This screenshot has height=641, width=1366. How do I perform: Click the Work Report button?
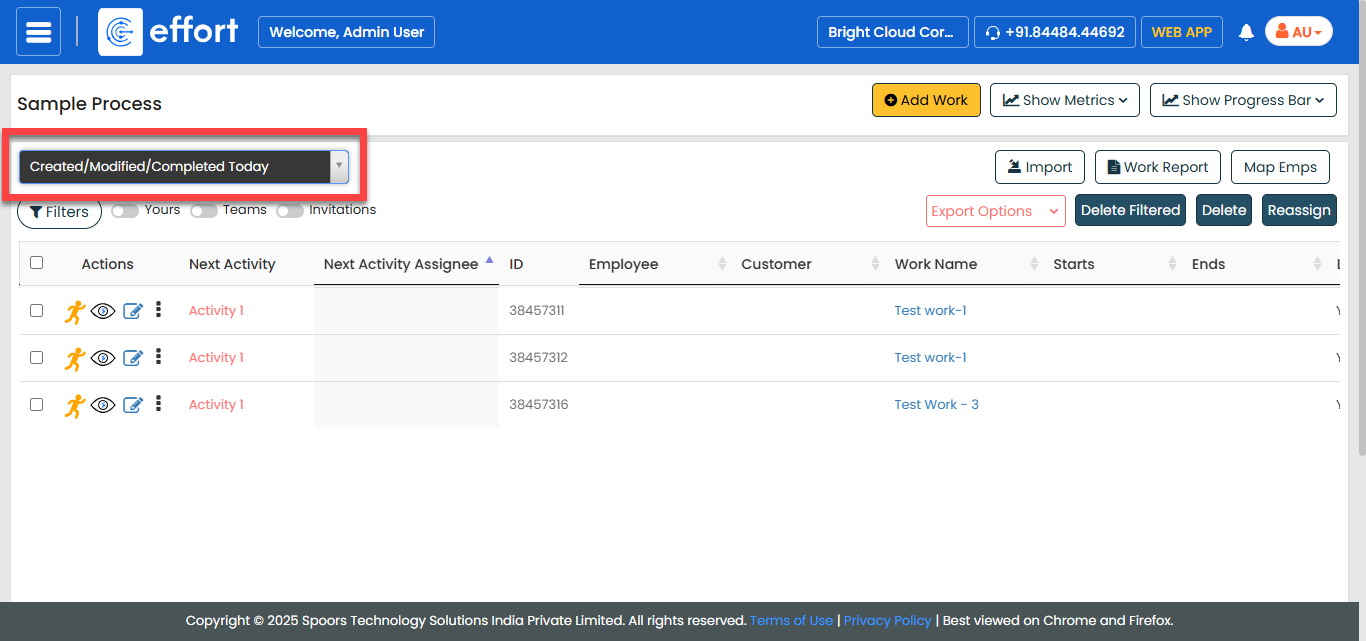coord(1157,167)
